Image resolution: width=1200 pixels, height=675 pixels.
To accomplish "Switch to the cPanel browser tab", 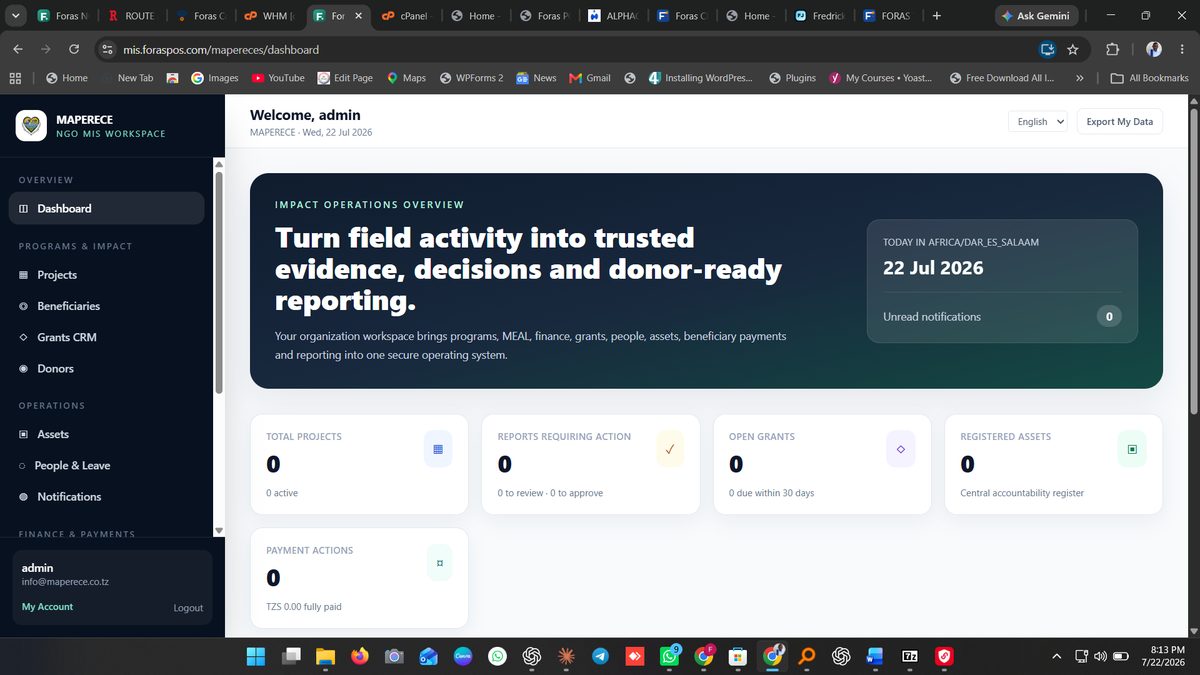I will tap(404, 16).
